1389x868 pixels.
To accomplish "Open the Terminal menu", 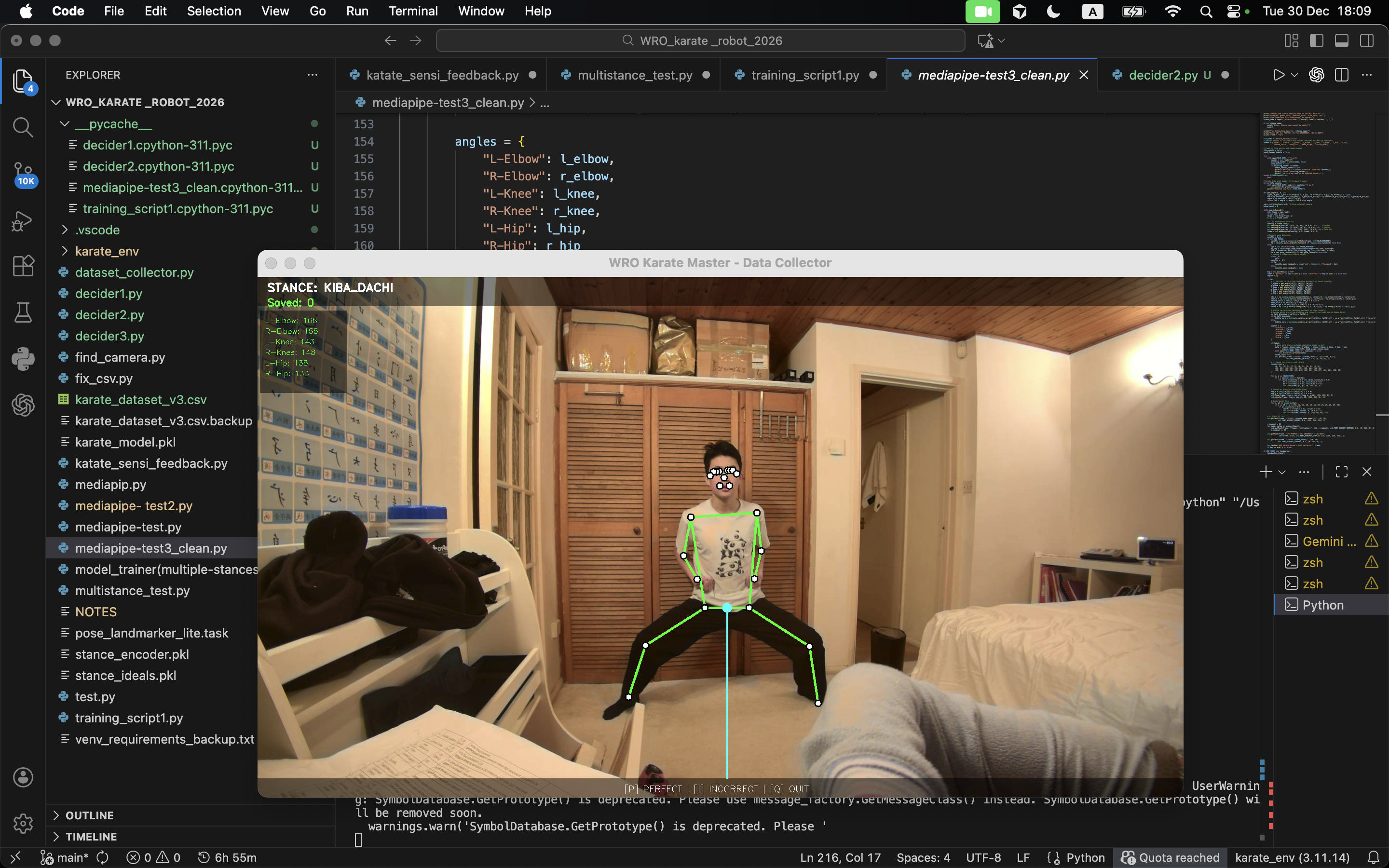I will (x=413, y=11).
